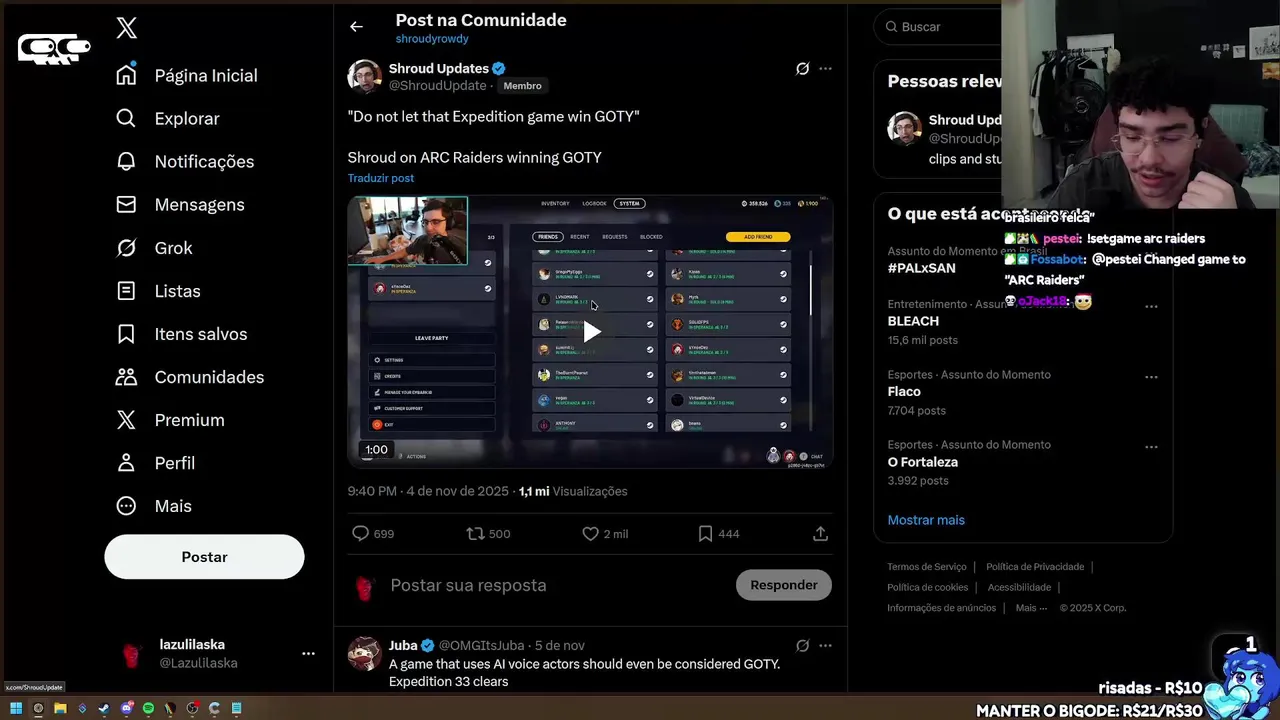Image resolution: width=1280 pixels, height=720 pixels.
Task: Open the three-dot menu on Shroud Updates' post
Action: [825, 69]
